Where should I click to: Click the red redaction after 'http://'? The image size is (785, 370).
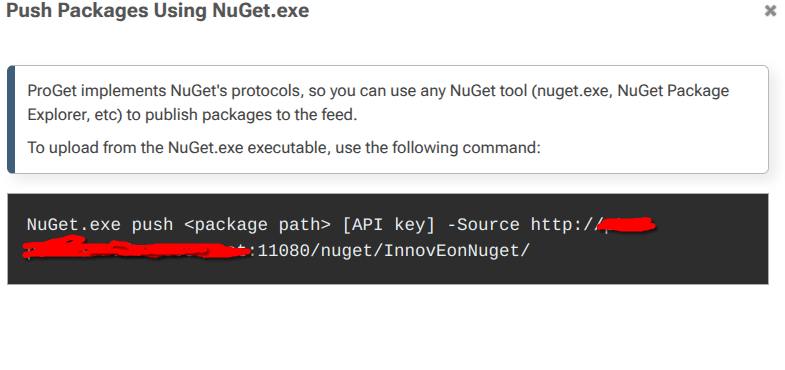tap(628, 225)
